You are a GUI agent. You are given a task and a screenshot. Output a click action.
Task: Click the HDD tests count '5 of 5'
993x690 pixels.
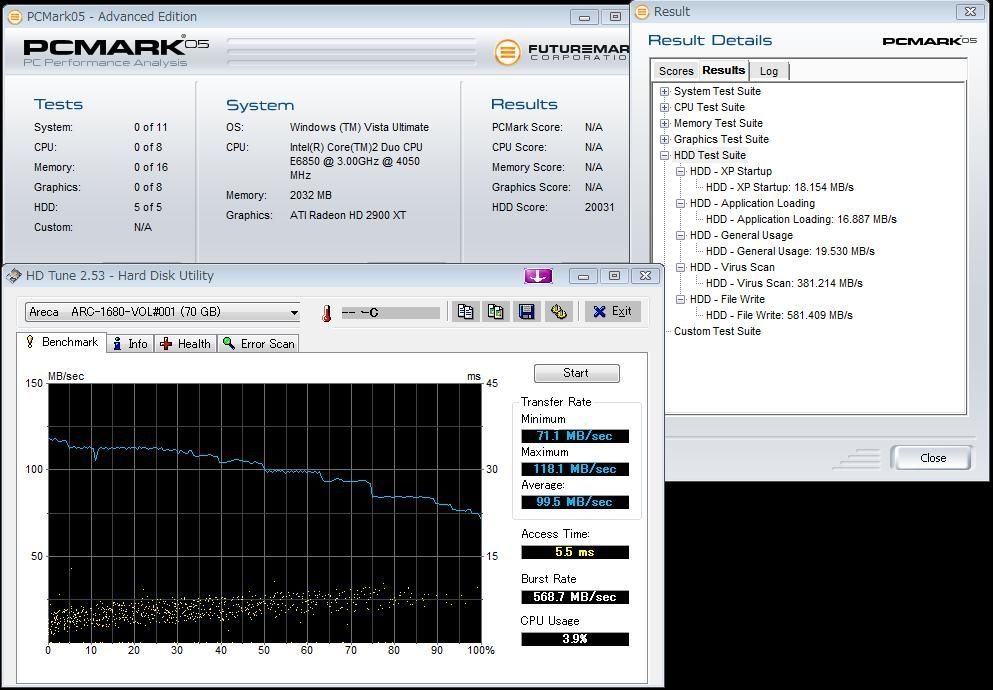[x=148, y=208]
